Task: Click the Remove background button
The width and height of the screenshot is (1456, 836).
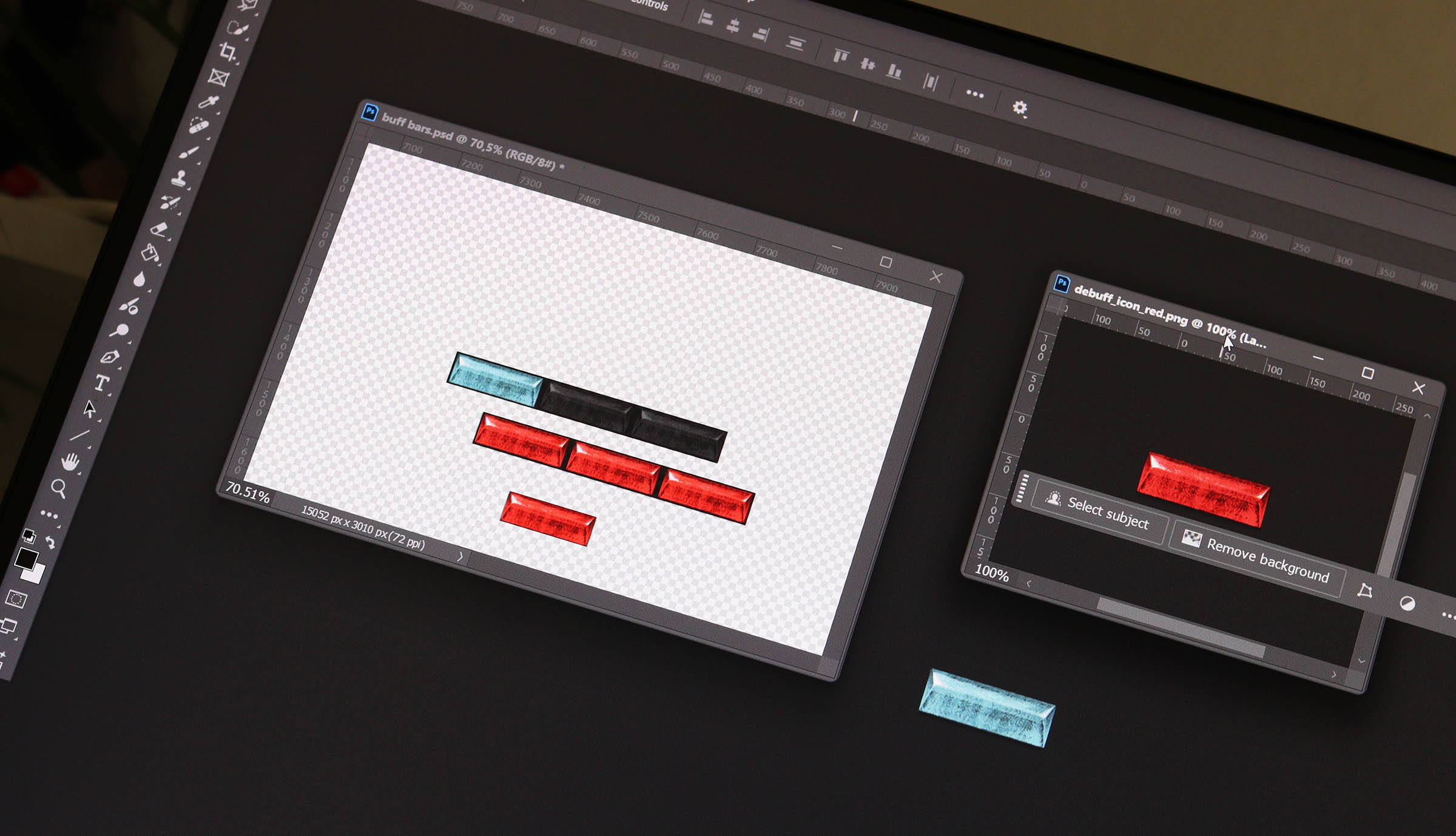Action: click(x=1259, y=559)
